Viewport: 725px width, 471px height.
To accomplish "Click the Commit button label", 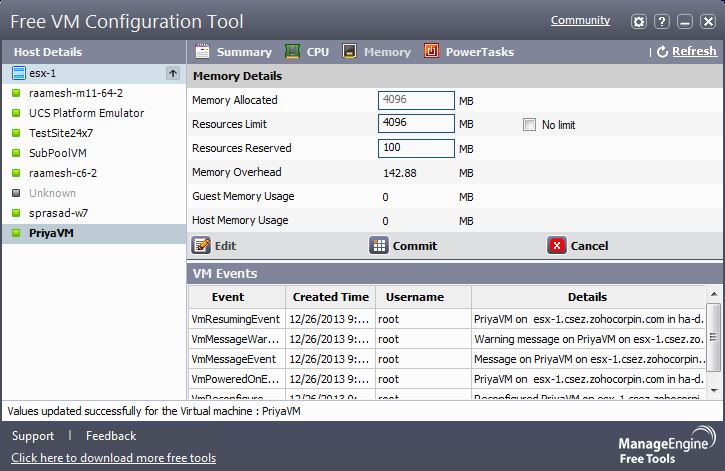I will [x=415, y=246].
